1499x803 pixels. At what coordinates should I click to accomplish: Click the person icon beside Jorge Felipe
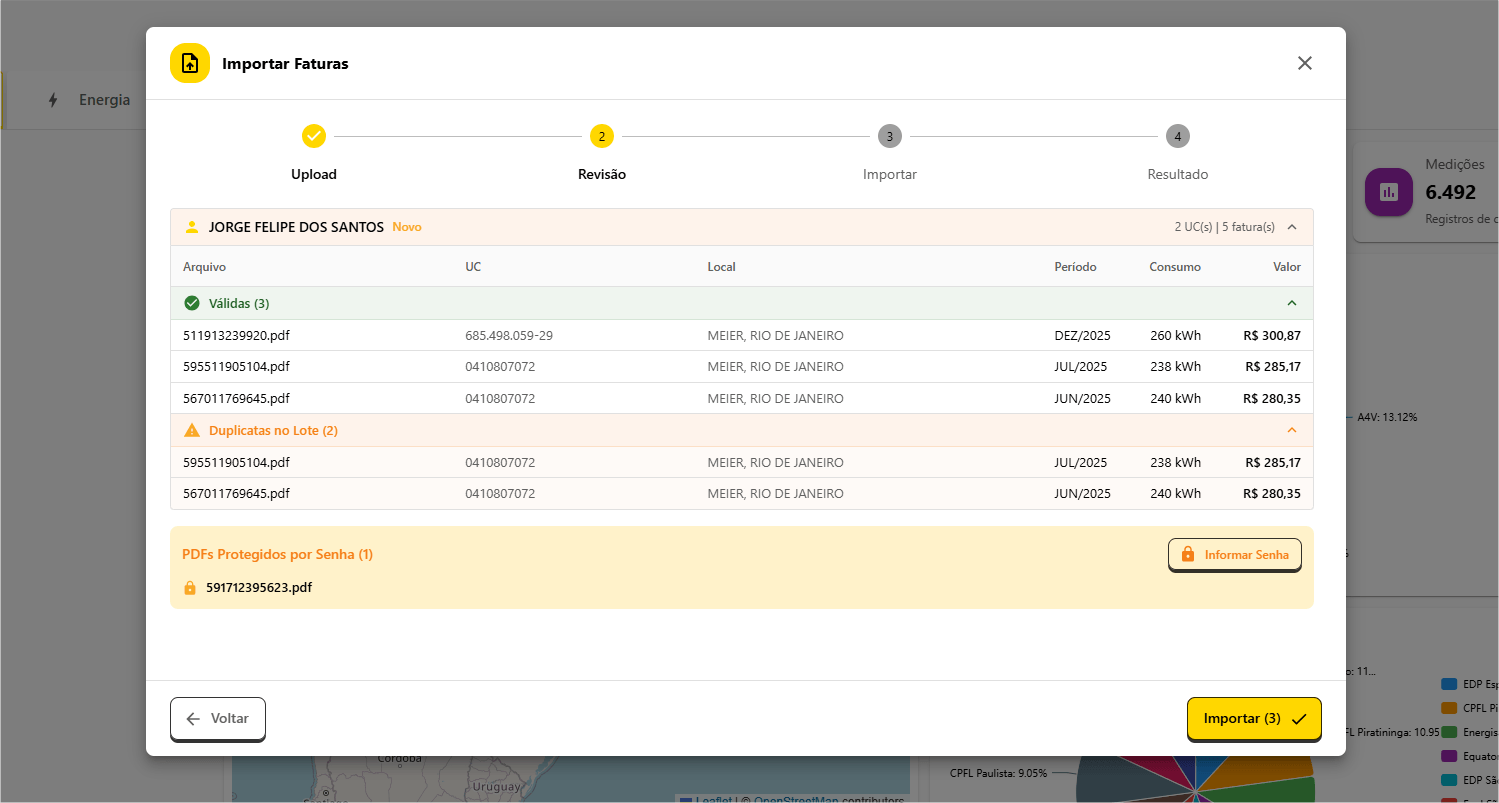(x=192, y=227)
